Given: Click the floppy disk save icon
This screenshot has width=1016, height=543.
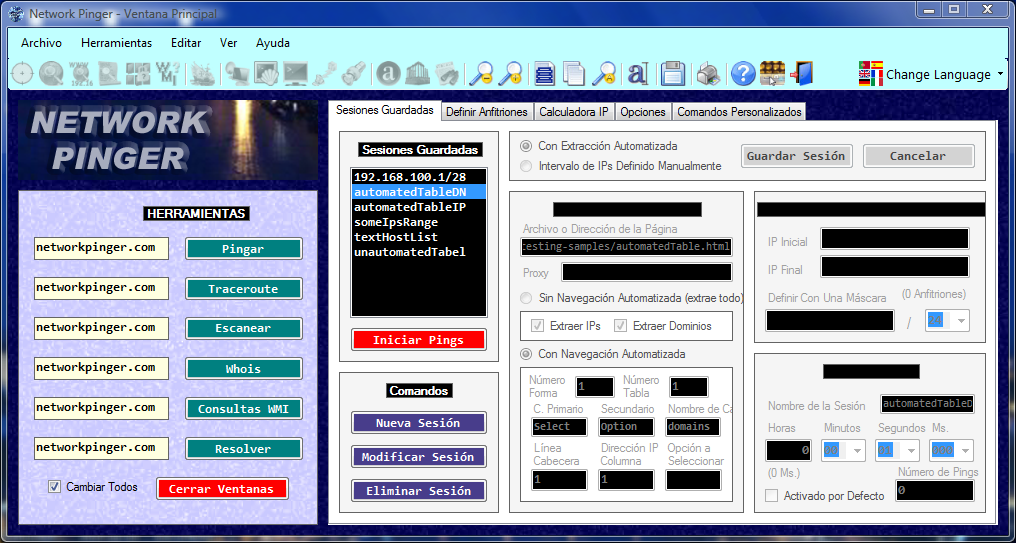Looking at the screenshot, I should [x=673, y=73].
